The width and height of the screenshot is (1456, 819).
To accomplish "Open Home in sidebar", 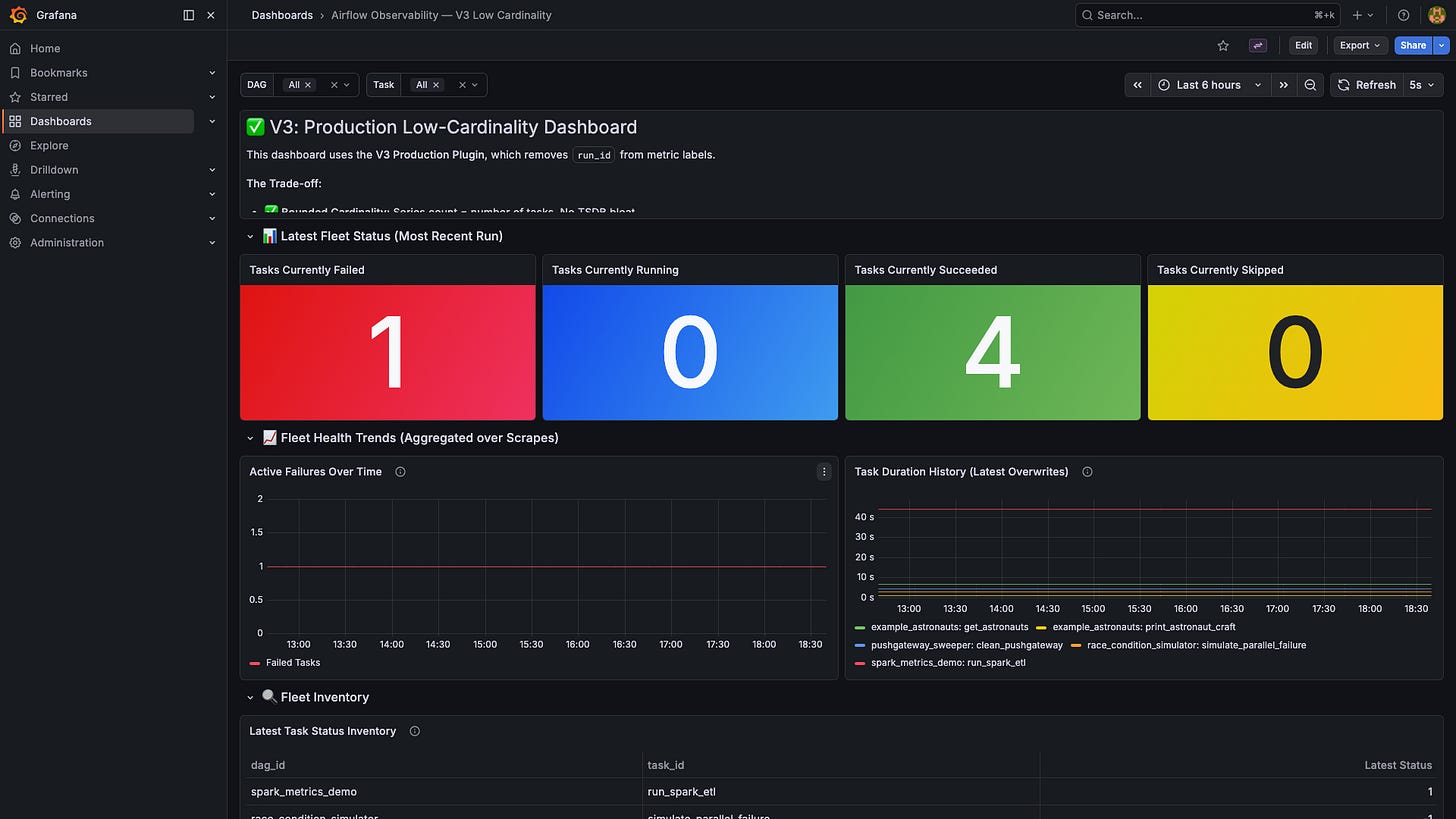I will click(45, 48).
